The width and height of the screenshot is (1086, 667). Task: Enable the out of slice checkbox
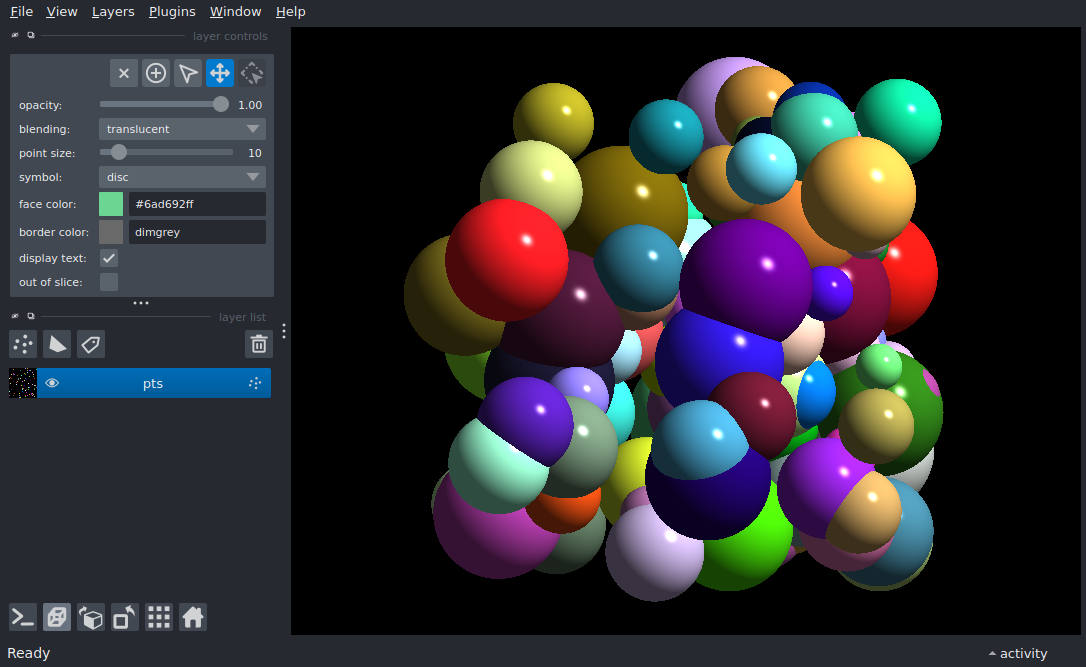click(109, 282)
